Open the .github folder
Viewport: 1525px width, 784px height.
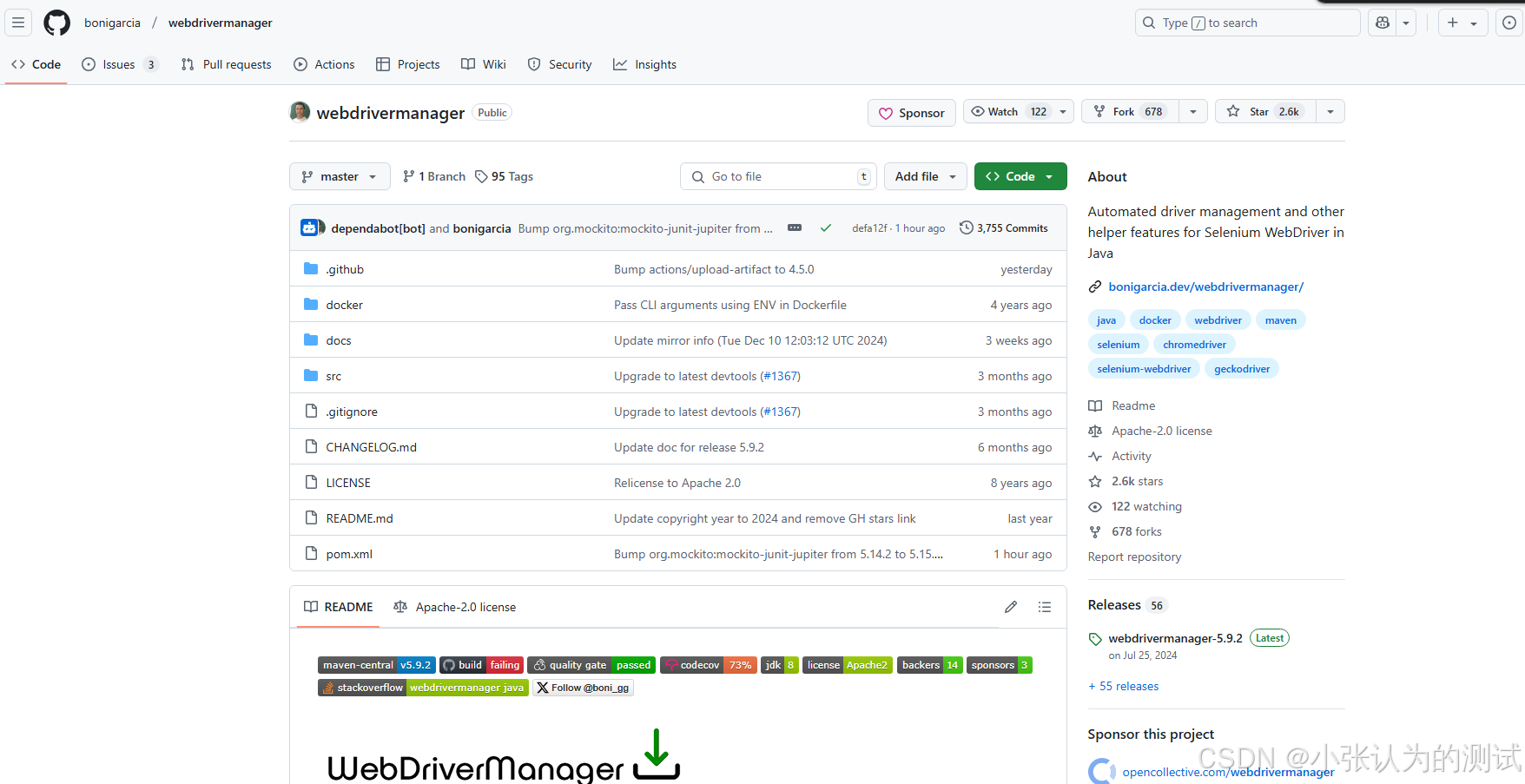coord(345,269)
